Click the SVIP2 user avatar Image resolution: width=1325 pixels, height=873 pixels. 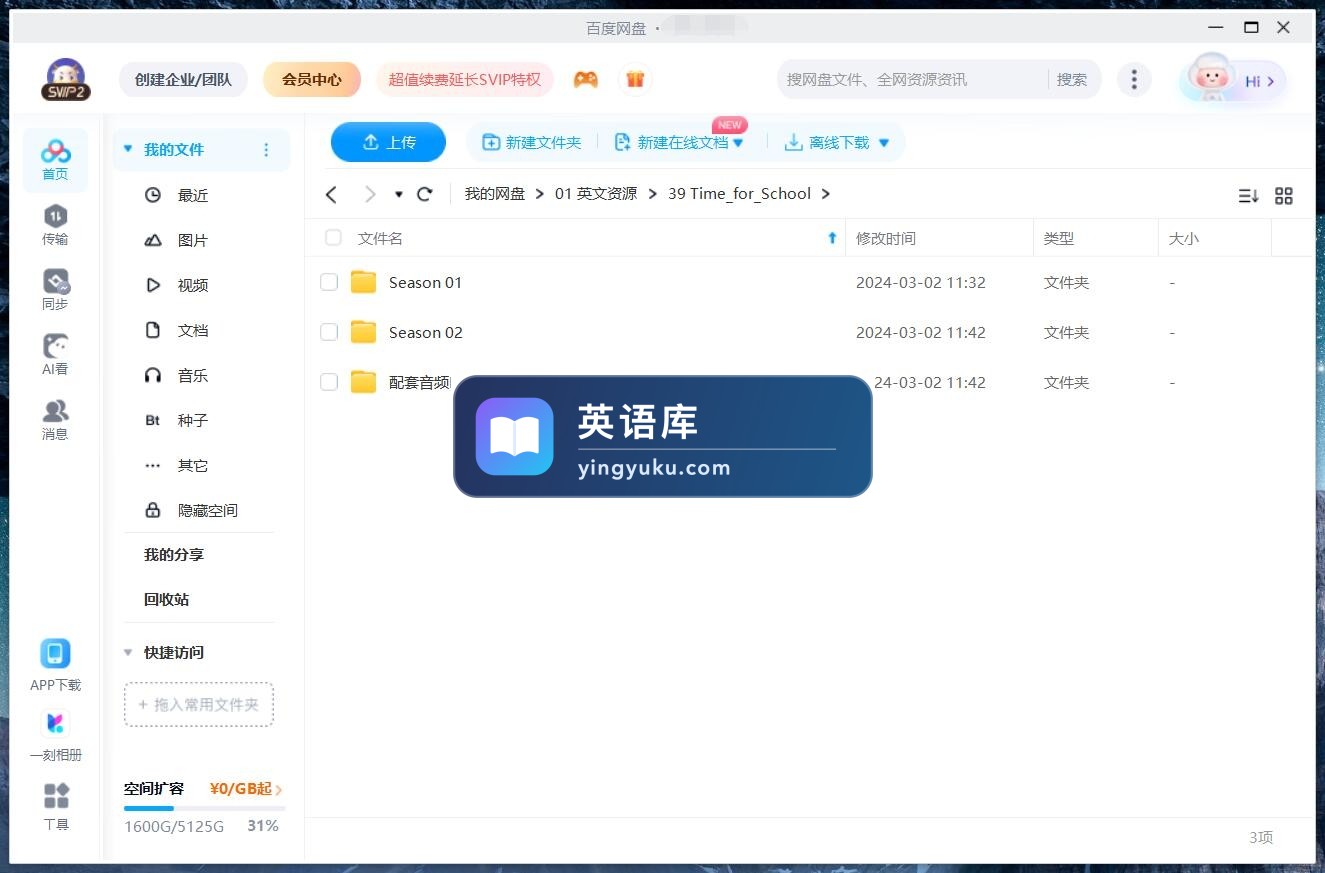pyautogui.click(x=65, y=79)
